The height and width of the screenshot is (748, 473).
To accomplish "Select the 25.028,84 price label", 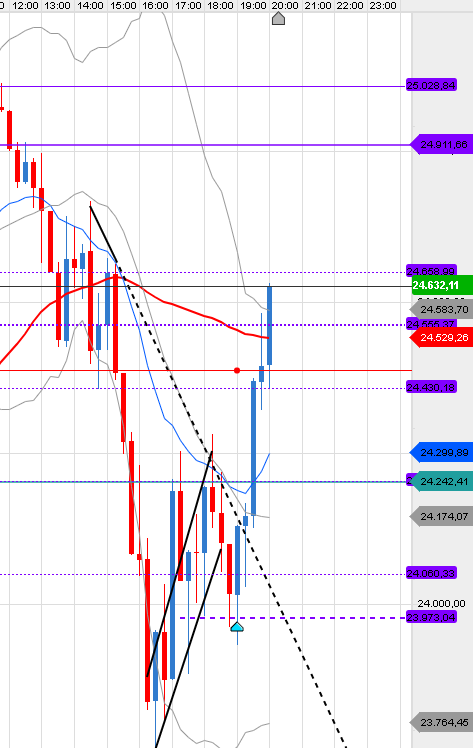I will click(431, 85).
